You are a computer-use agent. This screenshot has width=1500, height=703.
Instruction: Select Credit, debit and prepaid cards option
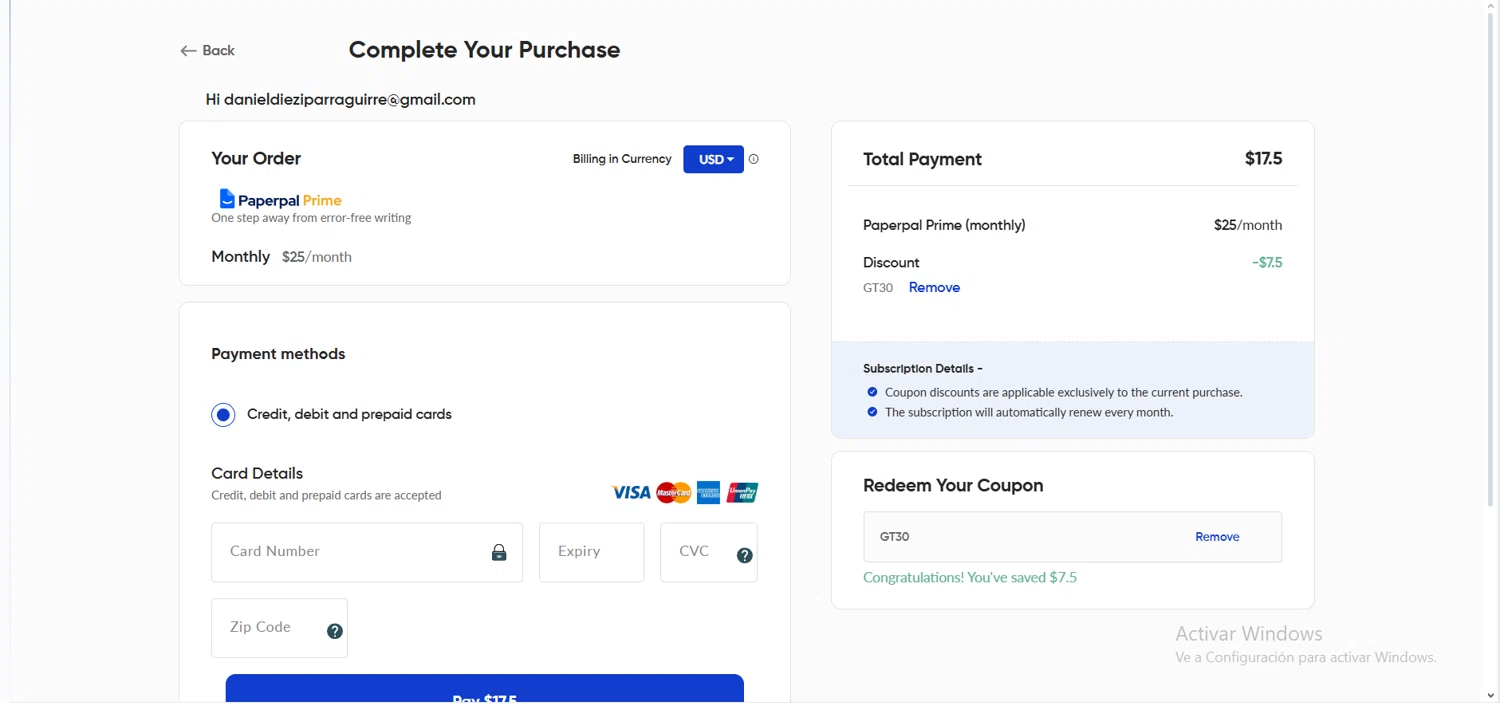coord(223,414)
